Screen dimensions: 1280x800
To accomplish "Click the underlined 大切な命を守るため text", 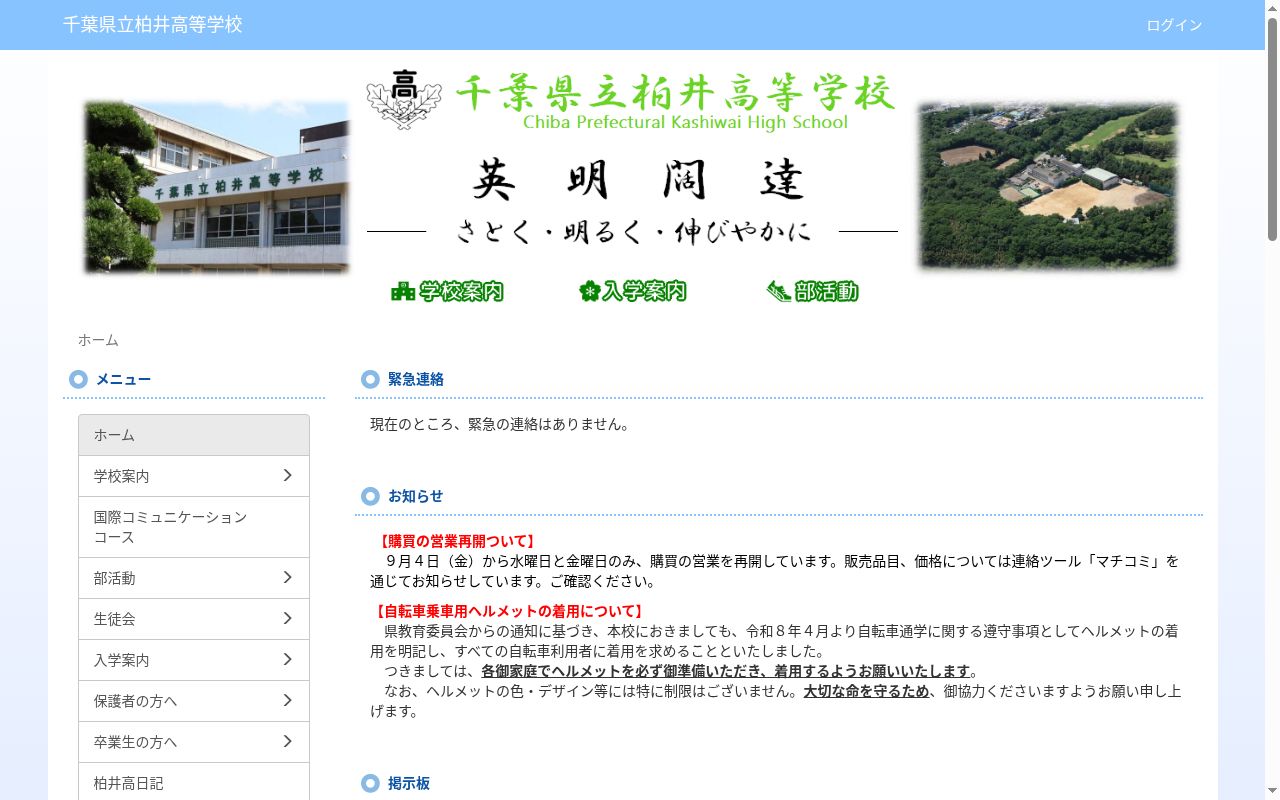I will coord(866,691).
